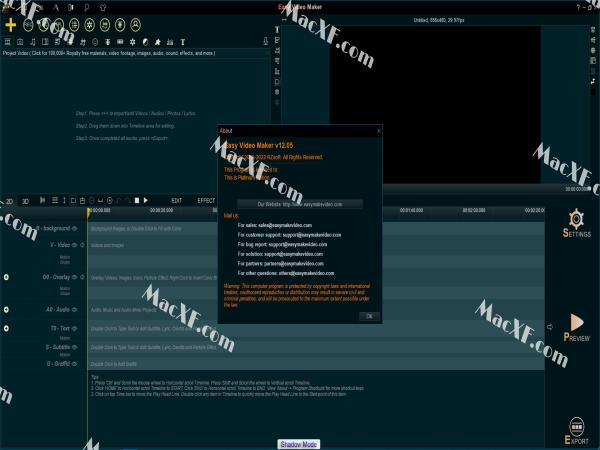Click the yellow plus add-media icon
Image resolution: width=600 pixels, height=450 pixels.
click(x=11, y=25)
